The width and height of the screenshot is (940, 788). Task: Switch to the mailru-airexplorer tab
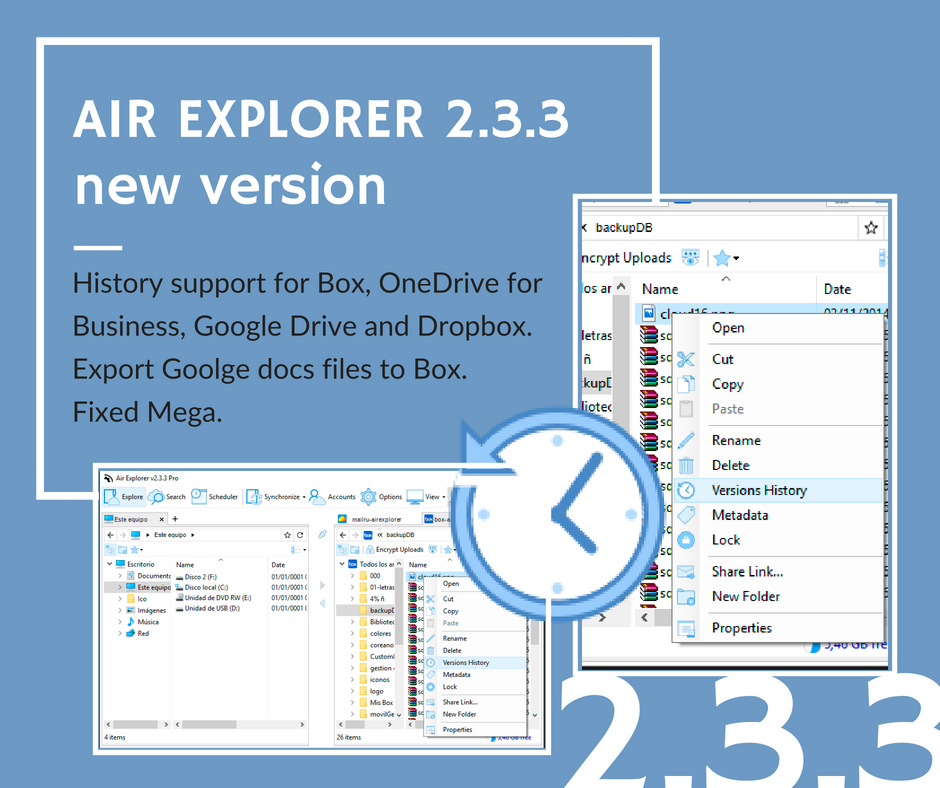pos(370,519)
